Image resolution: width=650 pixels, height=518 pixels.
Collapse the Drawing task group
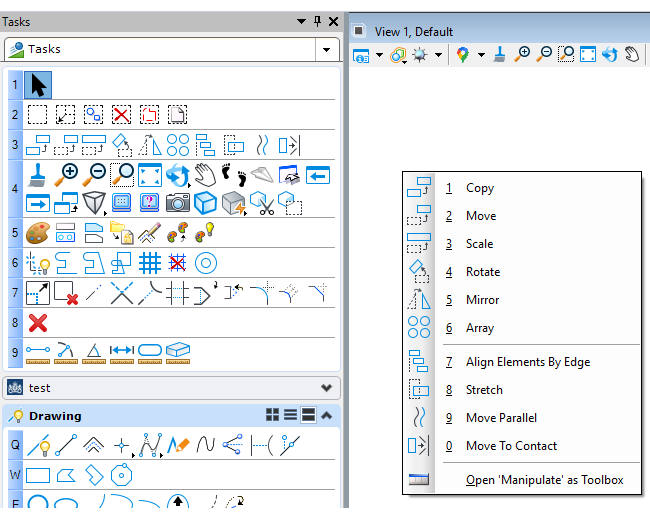(326, 415)
